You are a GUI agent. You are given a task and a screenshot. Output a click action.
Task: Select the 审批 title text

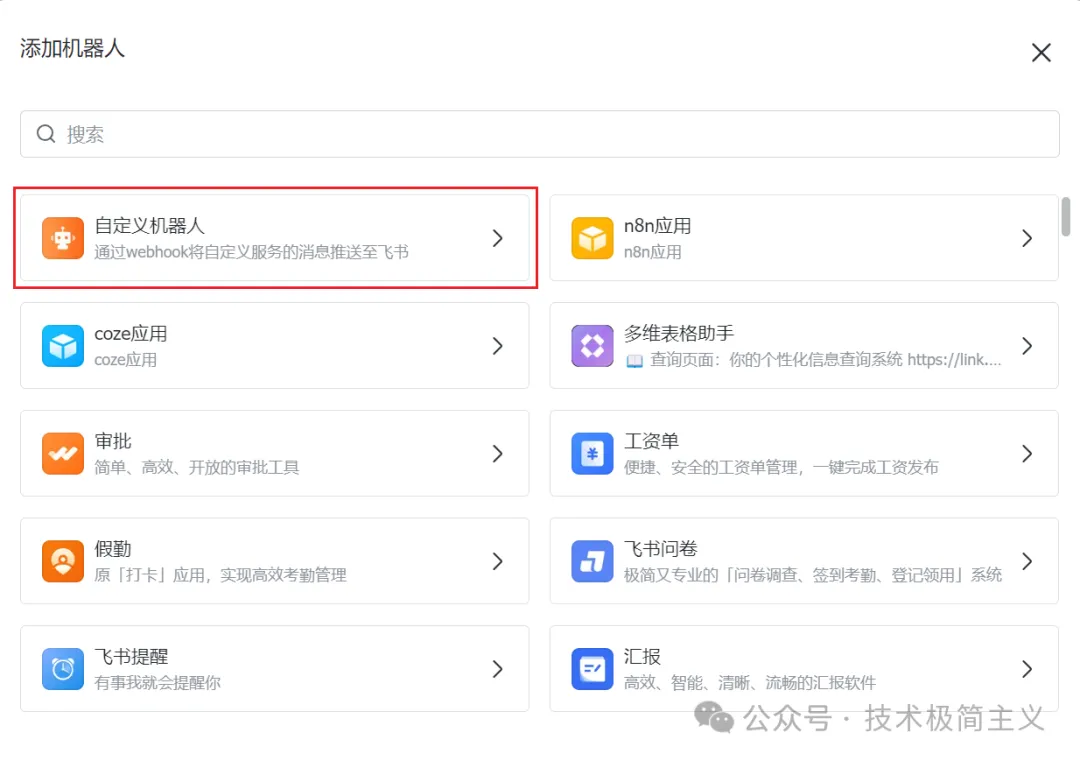113,441
